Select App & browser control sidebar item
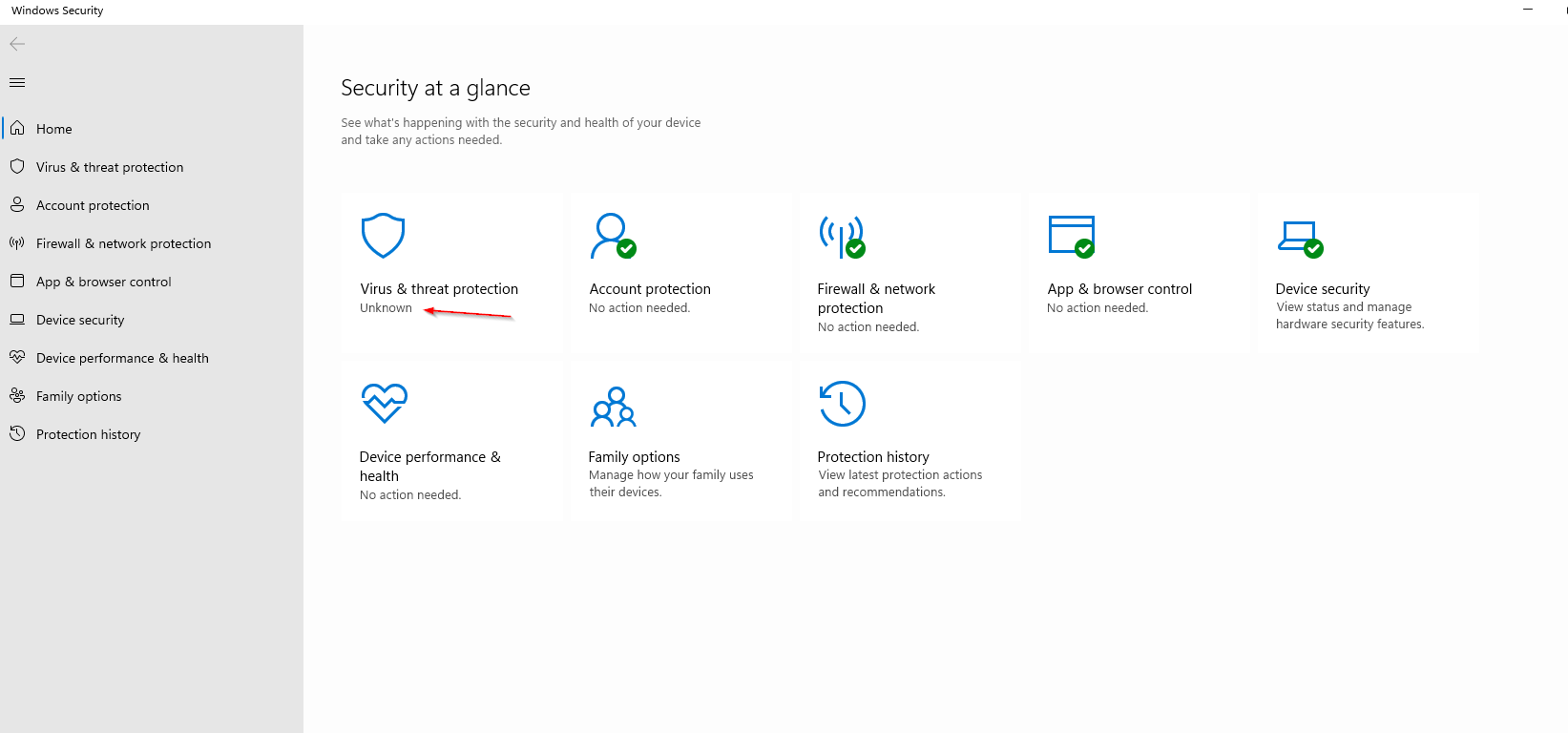The width and height of the screenshot is (1568, 733). (103, 282)
